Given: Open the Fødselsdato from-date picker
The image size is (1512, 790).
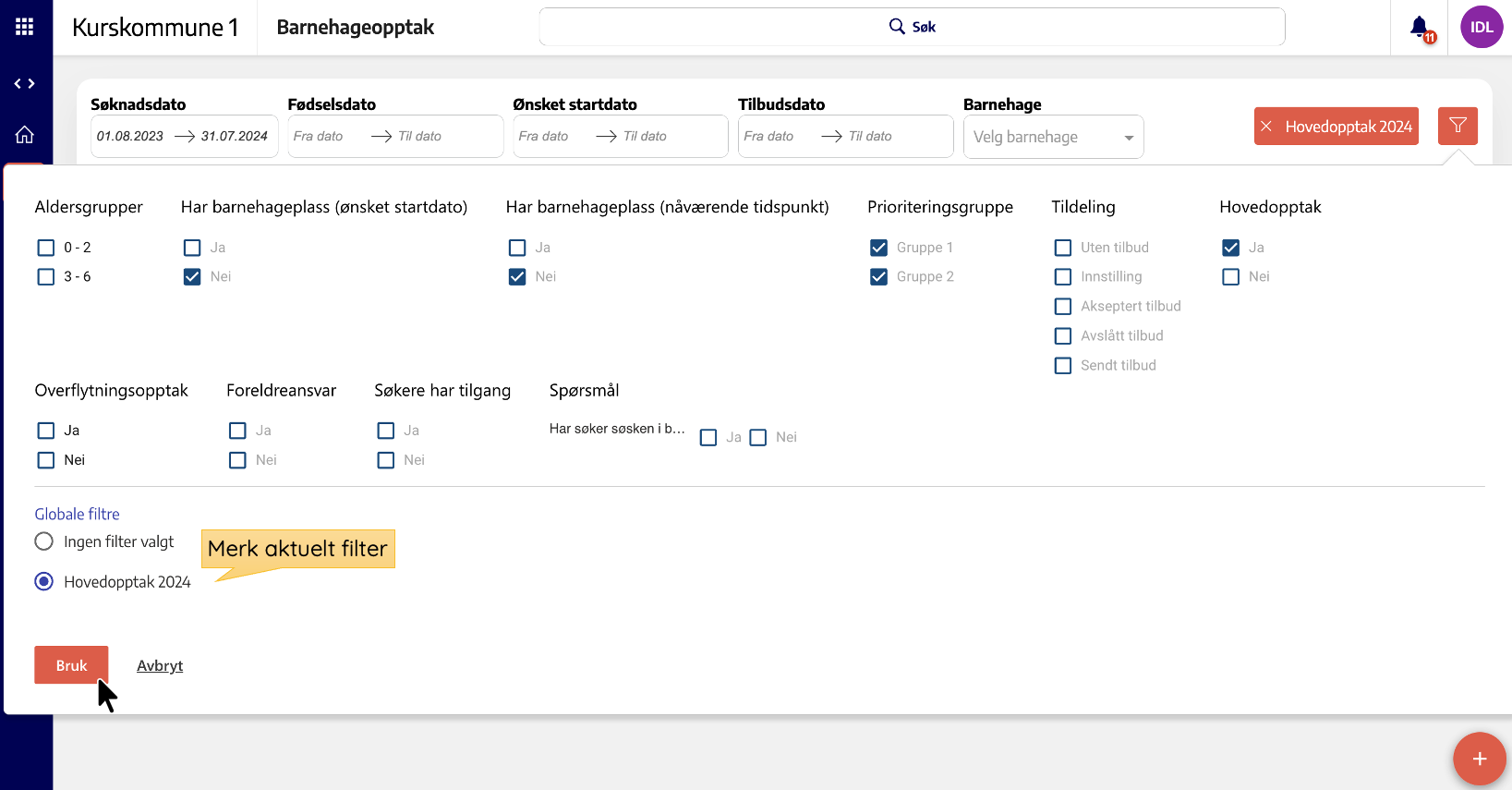Looking at the screenshot, I should click(x=319, y=137).
